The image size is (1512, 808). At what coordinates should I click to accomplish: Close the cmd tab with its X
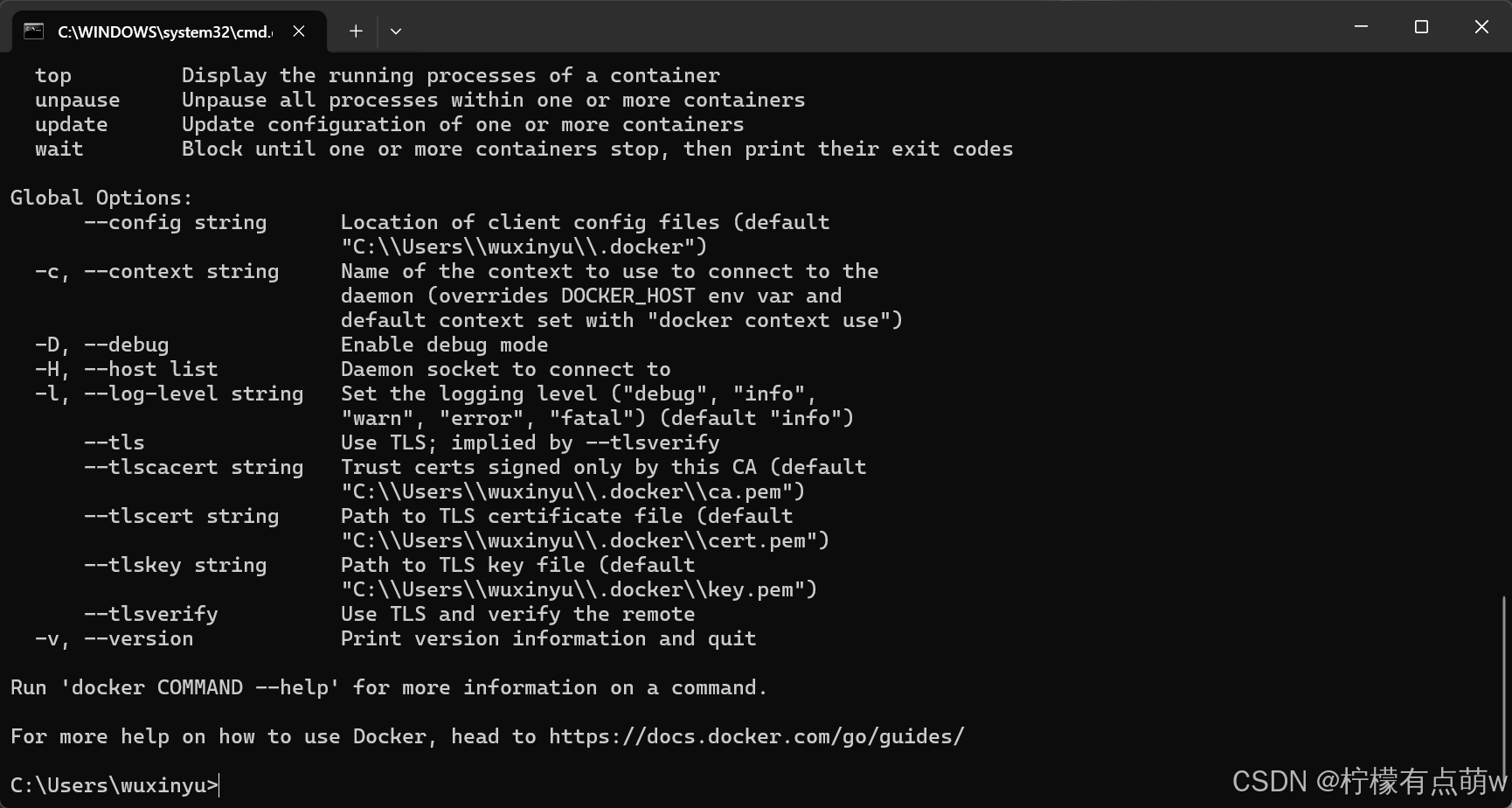299,31
